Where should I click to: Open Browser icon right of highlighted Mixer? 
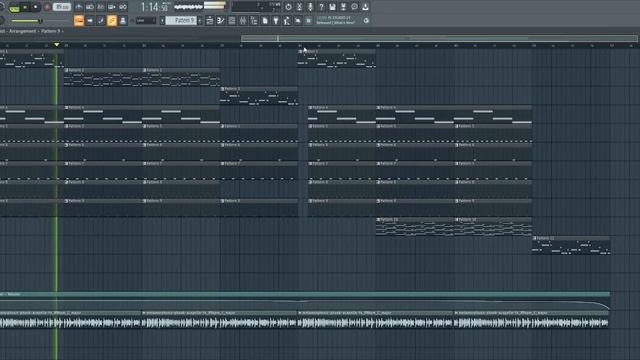tap(122, 20)
